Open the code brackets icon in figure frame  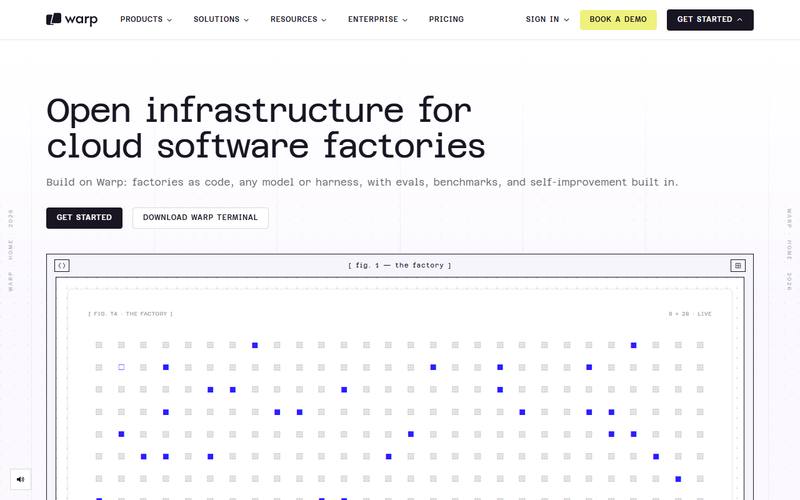tap(62, 265)
